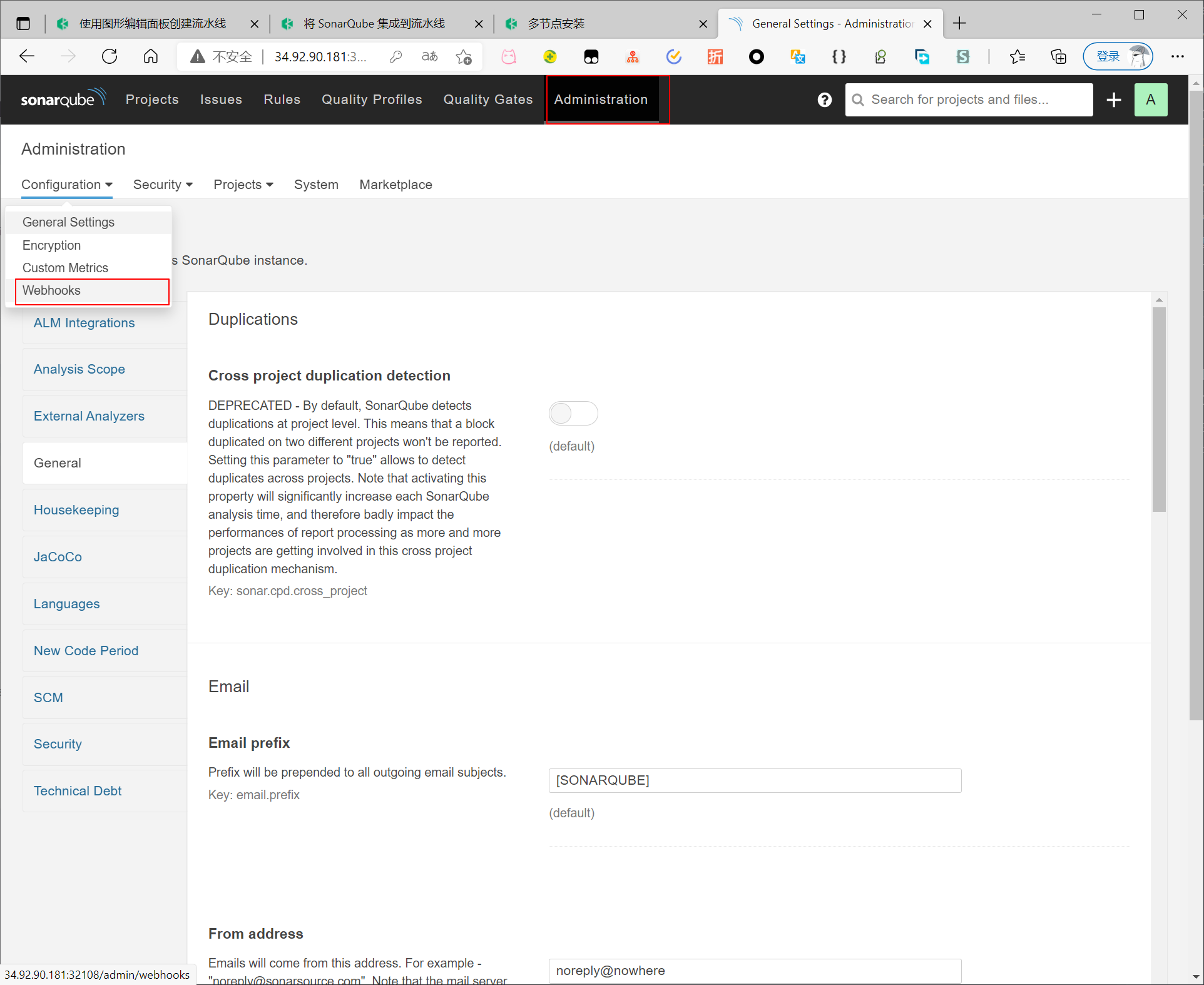Click the Email prefix input field
Viewport: 1204px width, 985px height.
[x=754, y=780]
